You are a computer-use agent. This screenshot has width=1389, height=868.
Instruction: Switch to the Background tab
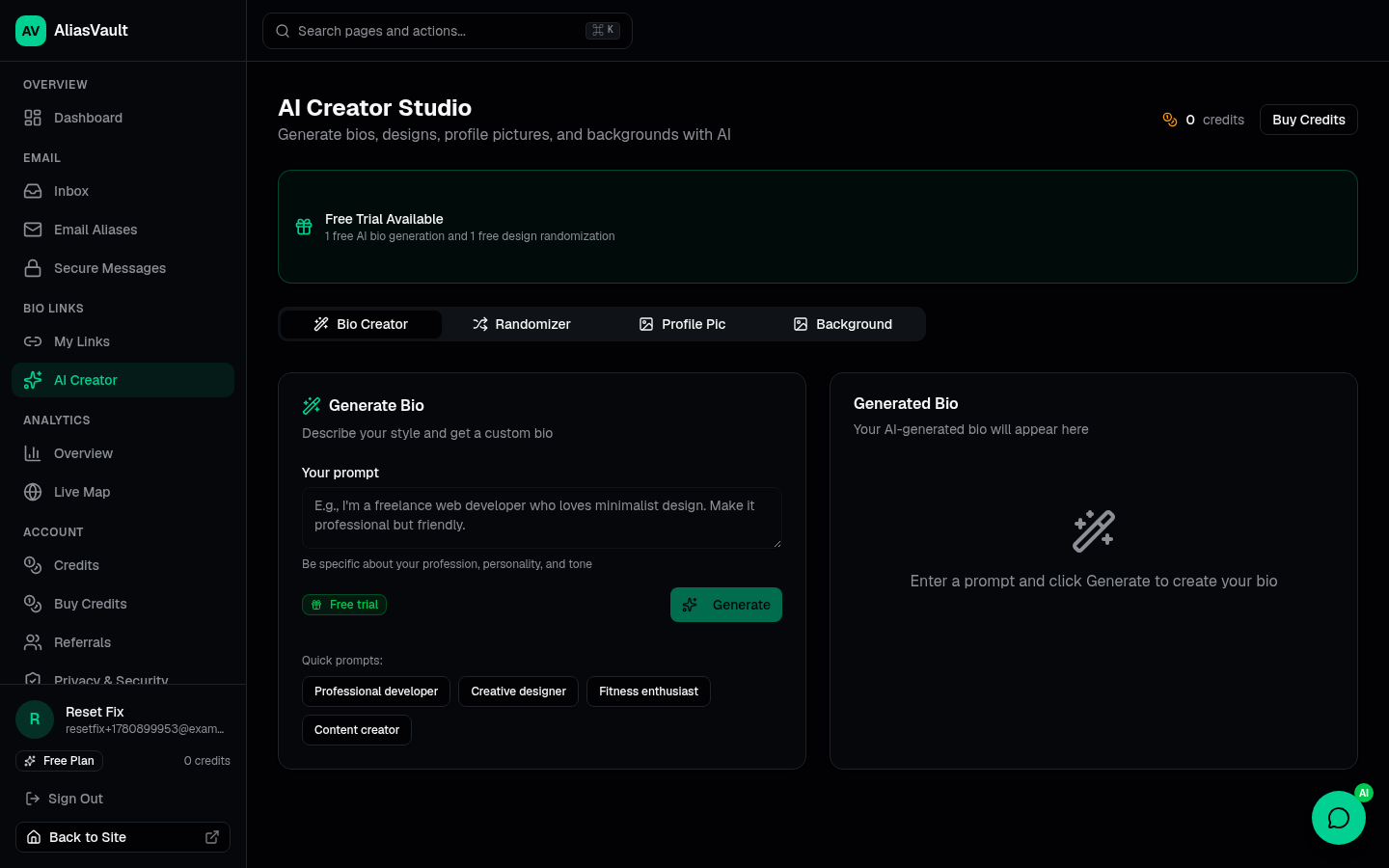point(843,324)
